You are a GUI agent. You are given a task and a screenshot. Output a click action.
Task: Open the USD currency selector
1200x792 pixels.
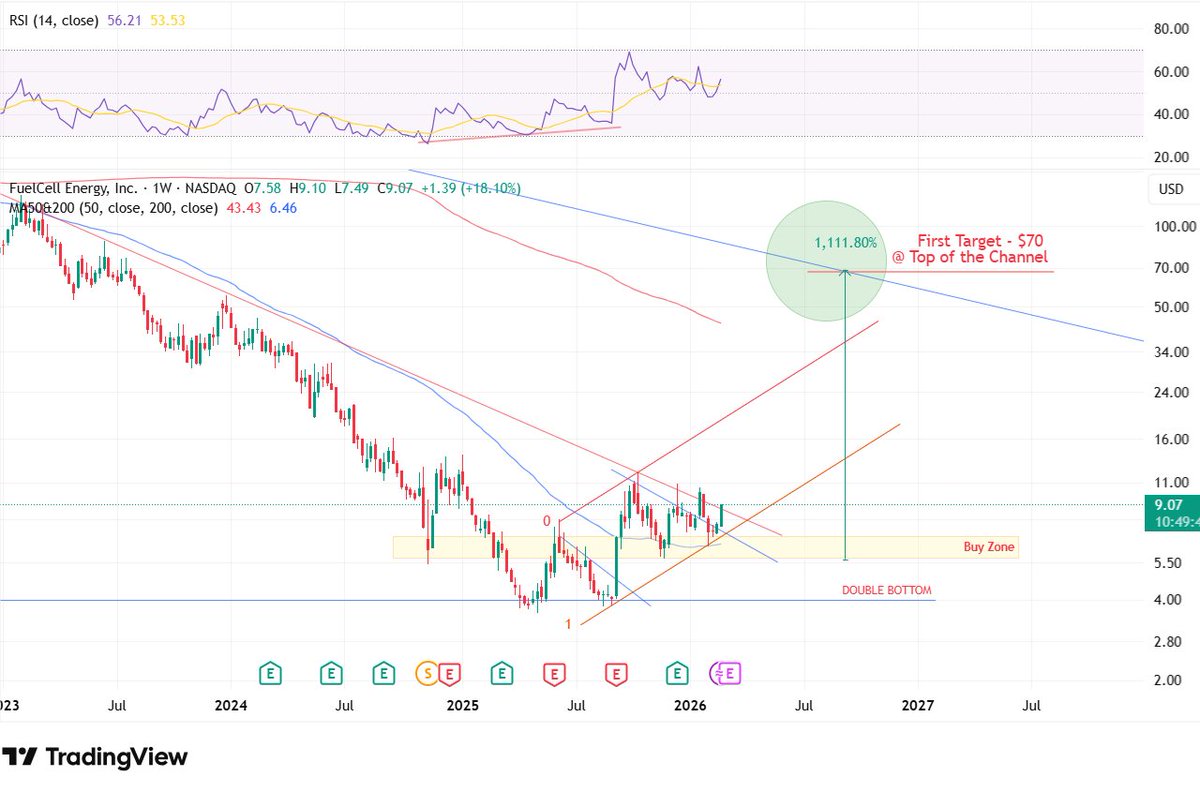click(1171, 190)
